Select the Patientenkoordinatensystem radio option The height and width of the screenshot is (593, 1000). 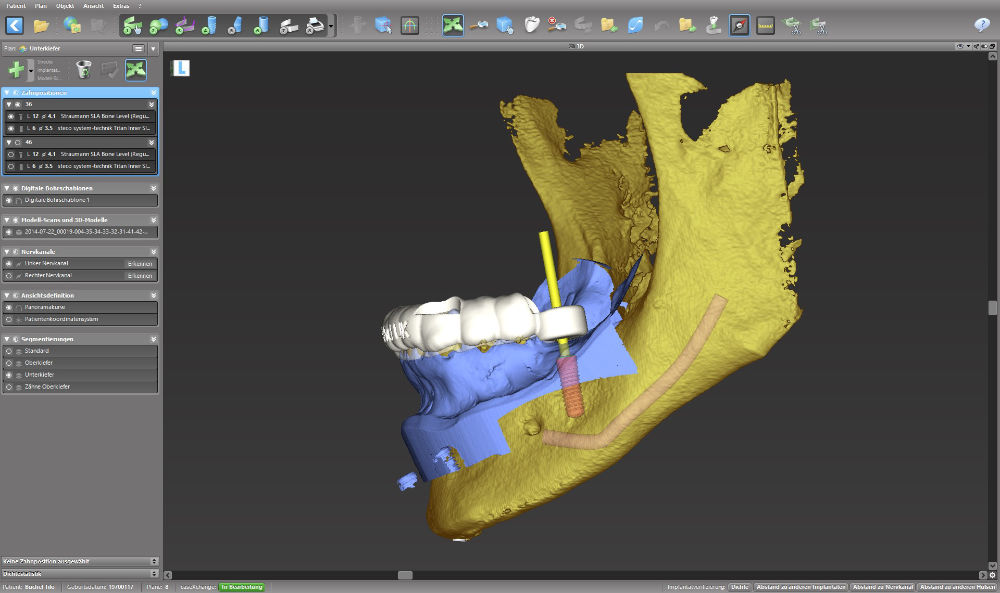[x=9, y=319]
